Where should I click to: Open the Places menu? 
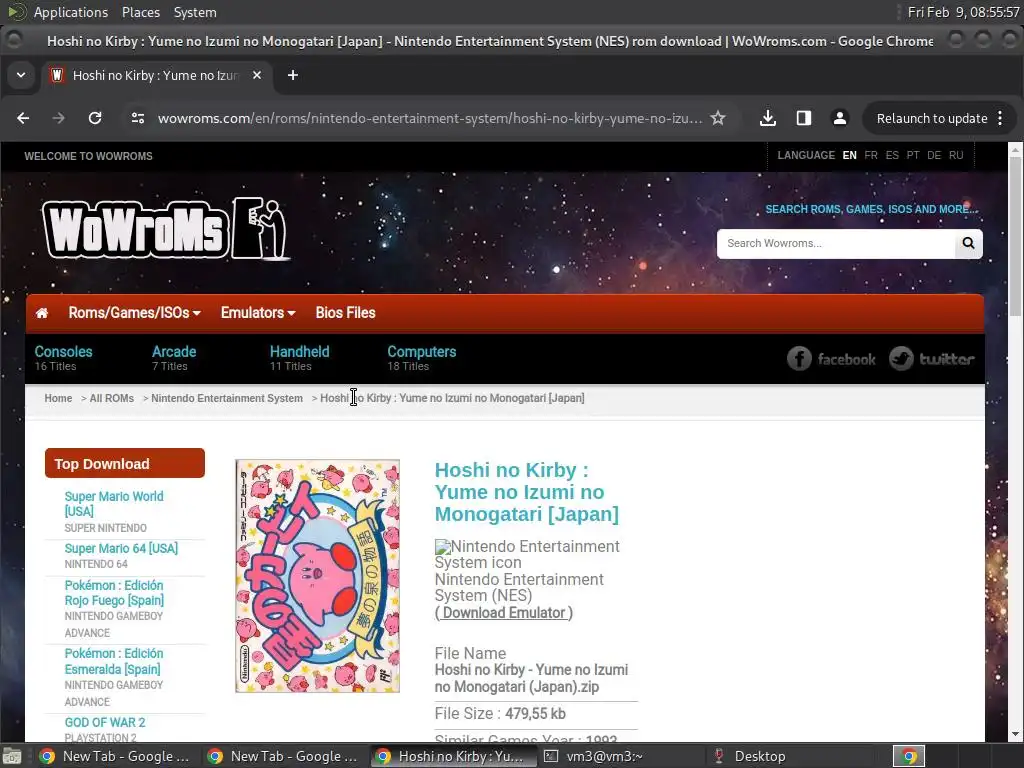140,12
